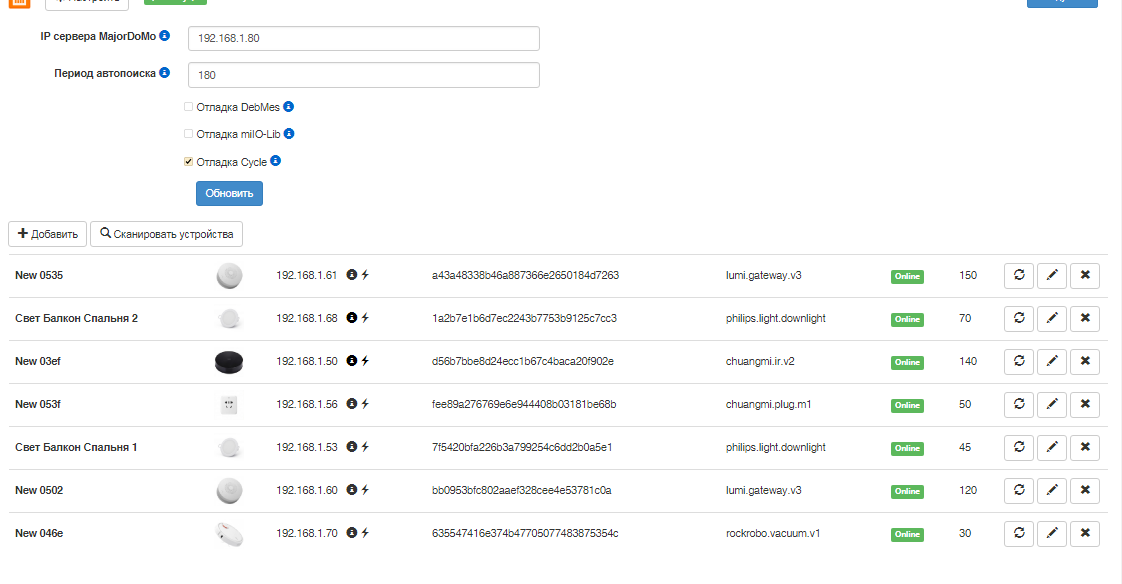This screenshot has width=1122, height=584.
Task: Click info icon beside Отладка miIO-Lib
Action: point(289,134)
